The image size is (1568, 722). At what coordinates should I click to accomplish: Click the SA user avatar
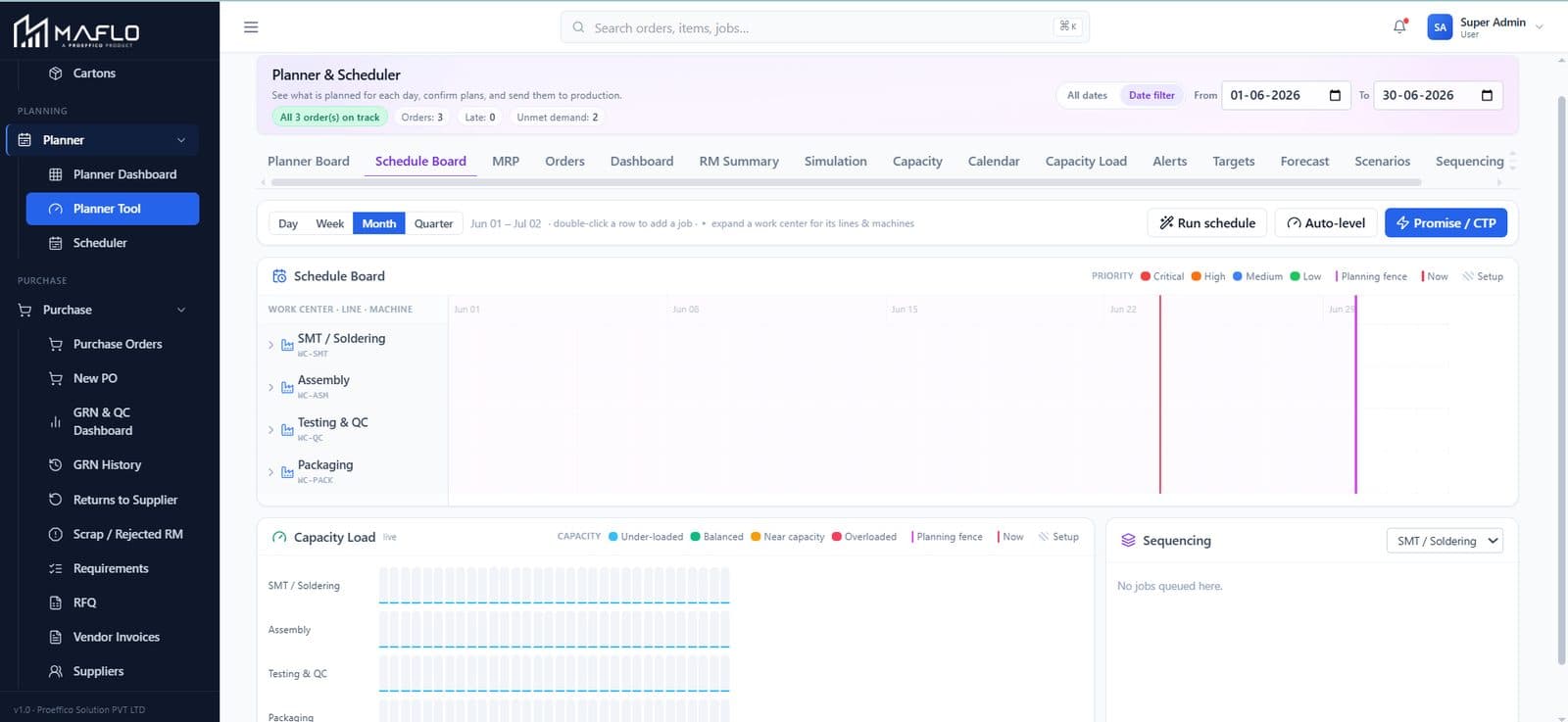pyautogui.click(x=1440, y=27)
